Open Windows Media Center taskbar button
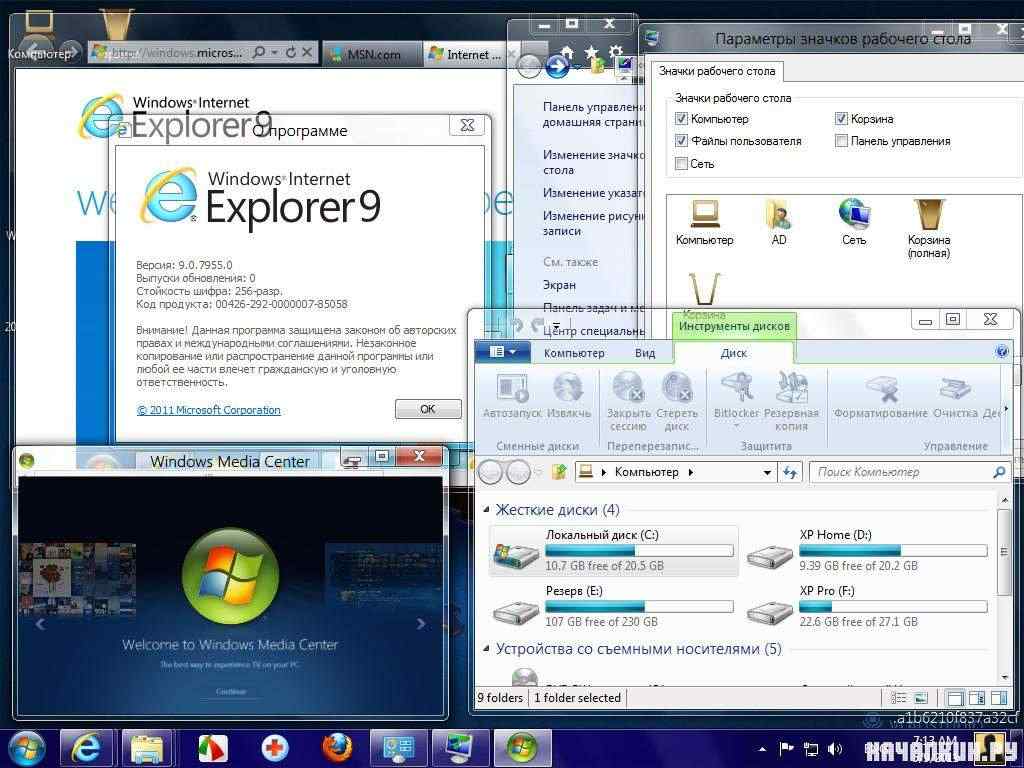Image resolution: width=1024 pixels, height=768 pixels. click(x=522, y=748)
